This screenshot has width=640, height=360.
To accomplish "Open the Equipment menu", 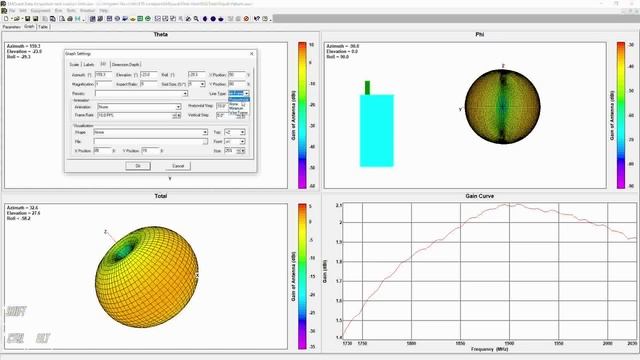I will tap(41, 10).
